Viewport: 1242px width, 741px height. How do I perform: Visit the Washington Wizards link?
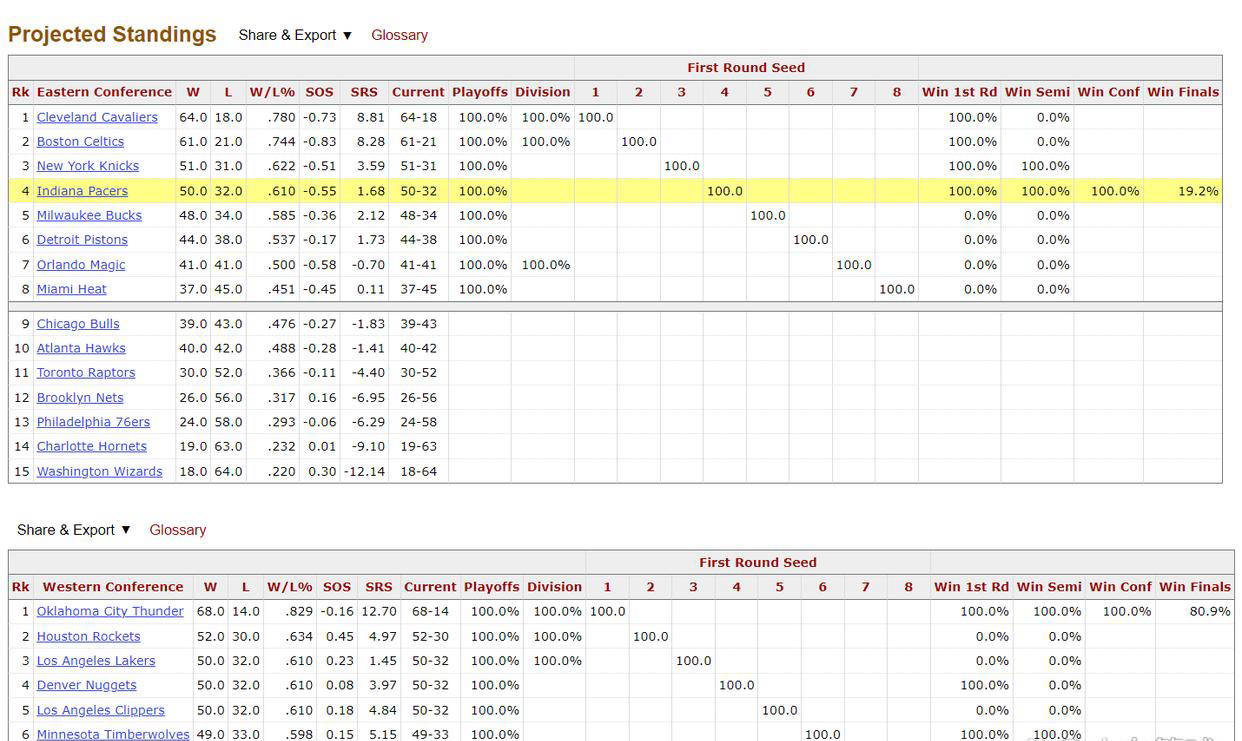pyautogui.click(x=99, y=471)
